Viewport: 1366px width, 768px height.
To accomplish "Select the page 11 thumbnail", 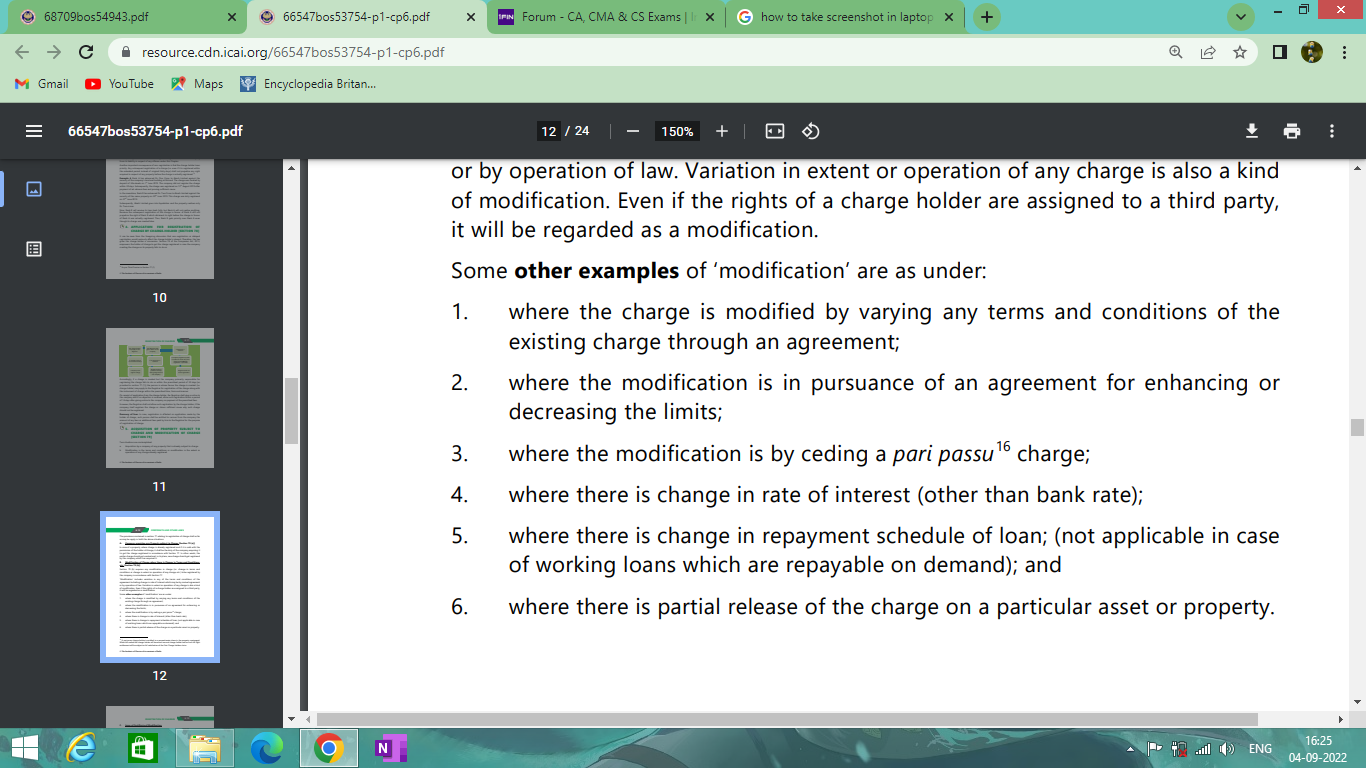I will (160, 398).
